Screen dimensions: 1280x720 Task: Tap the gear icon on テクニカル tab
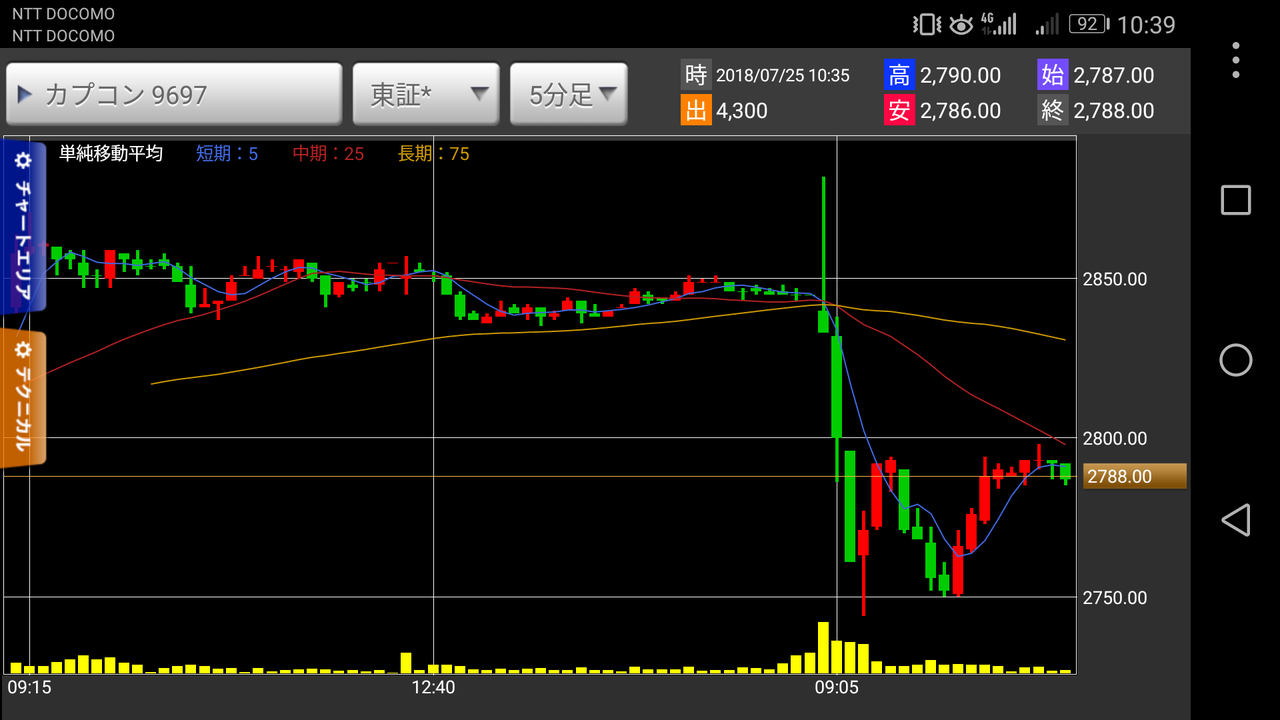point(23,350)
